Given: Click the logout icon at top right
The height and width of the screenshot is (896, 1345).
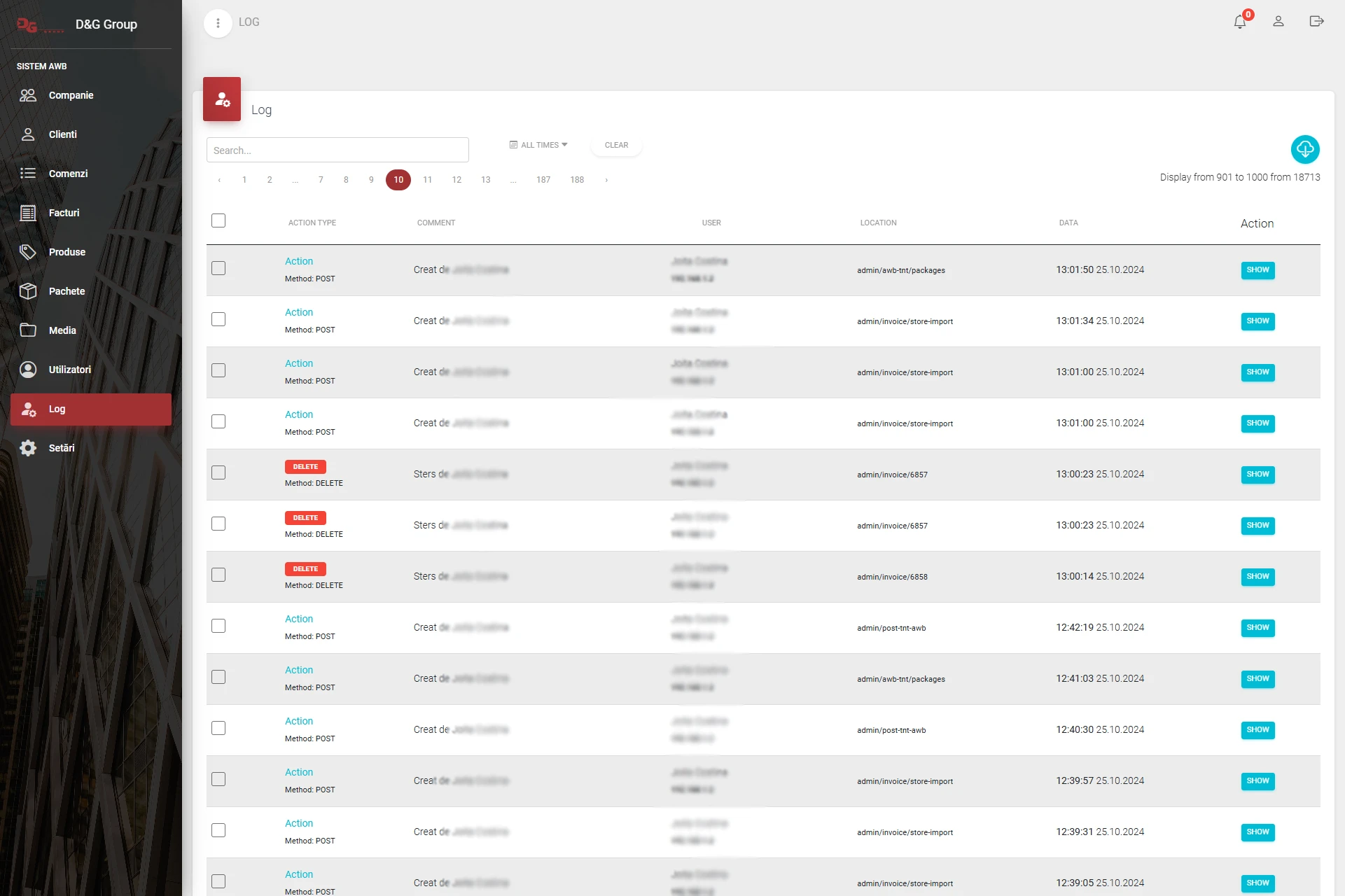Looking at the screenshot, I should (1316, 22).
